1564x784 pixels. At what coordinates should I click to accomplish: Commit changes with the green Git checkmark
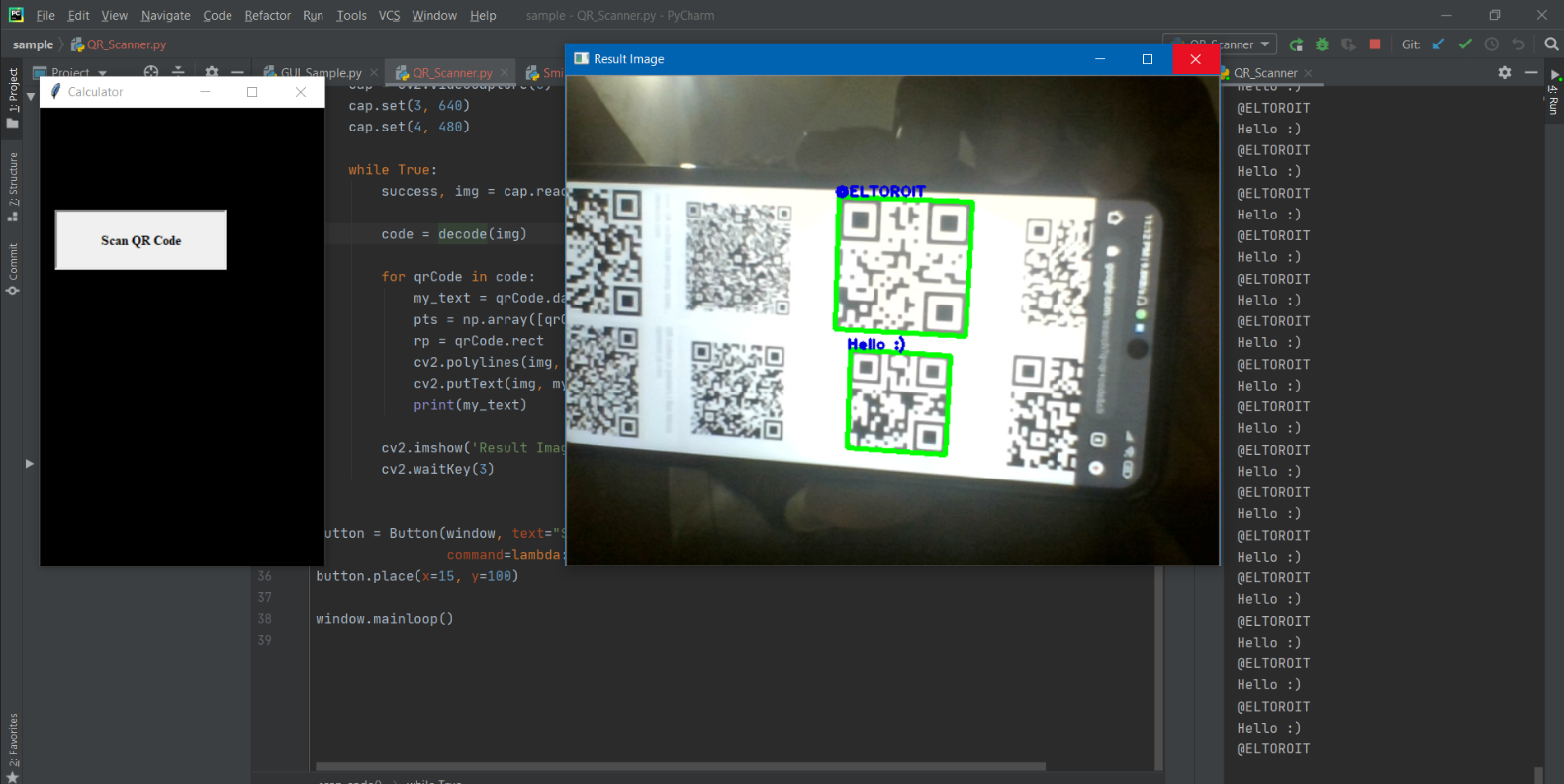(1465, 44)
